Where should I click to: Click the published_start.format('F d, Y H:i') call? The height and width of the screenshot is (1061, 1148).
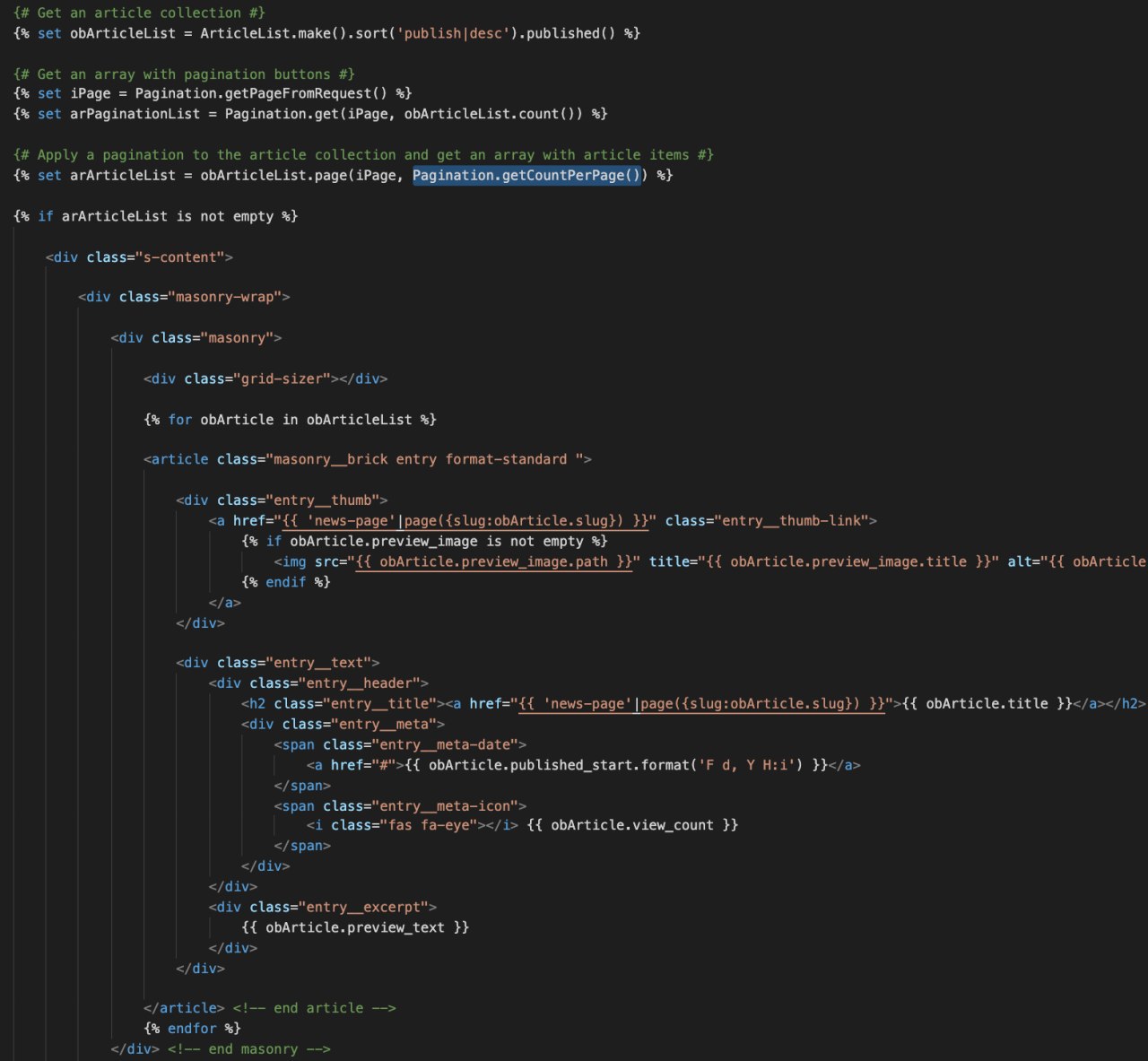(x=656, y=766)
